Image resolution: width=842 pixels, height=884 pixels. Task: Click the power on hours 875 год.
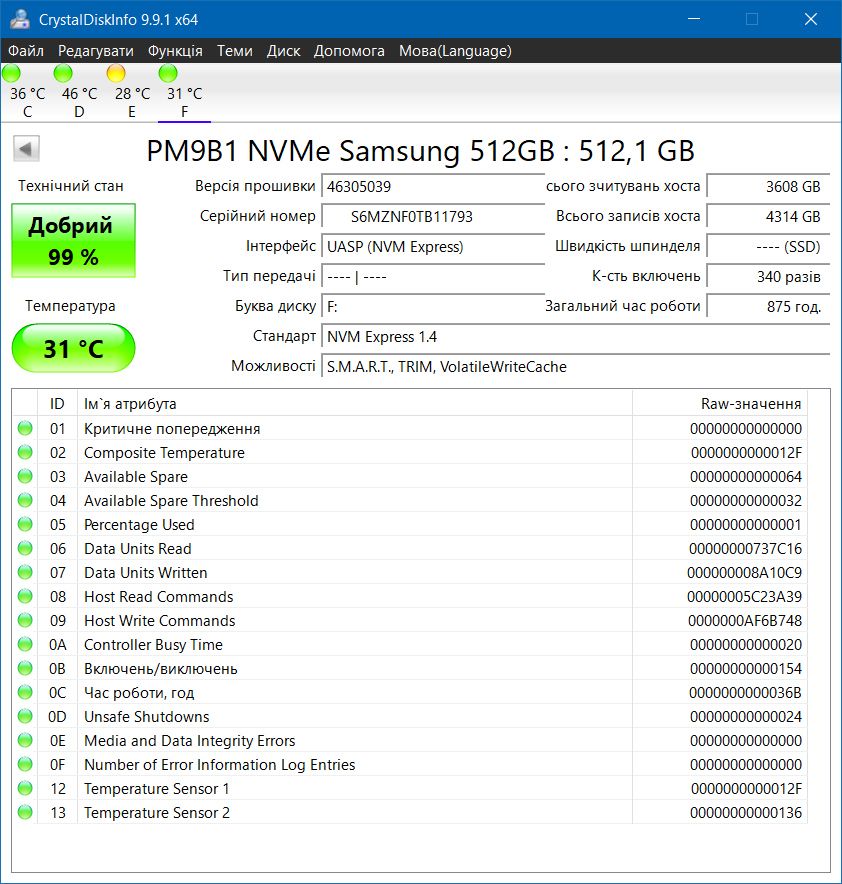click(768, 307)
